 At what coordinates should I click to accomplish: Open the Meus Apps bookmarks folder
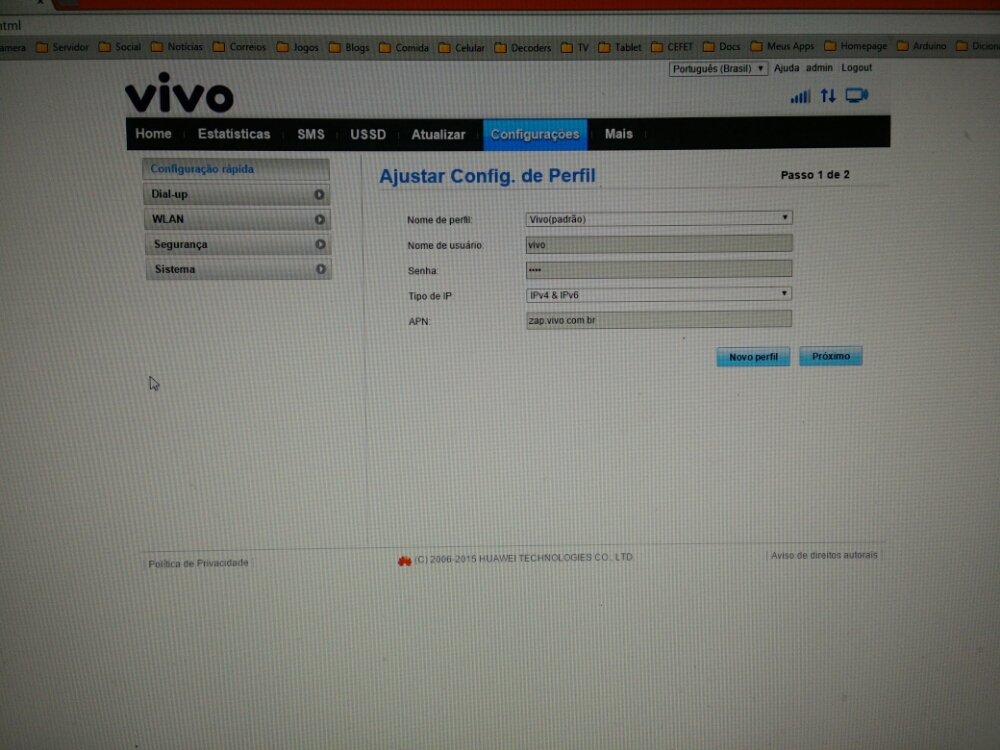(x=783, y=47)
